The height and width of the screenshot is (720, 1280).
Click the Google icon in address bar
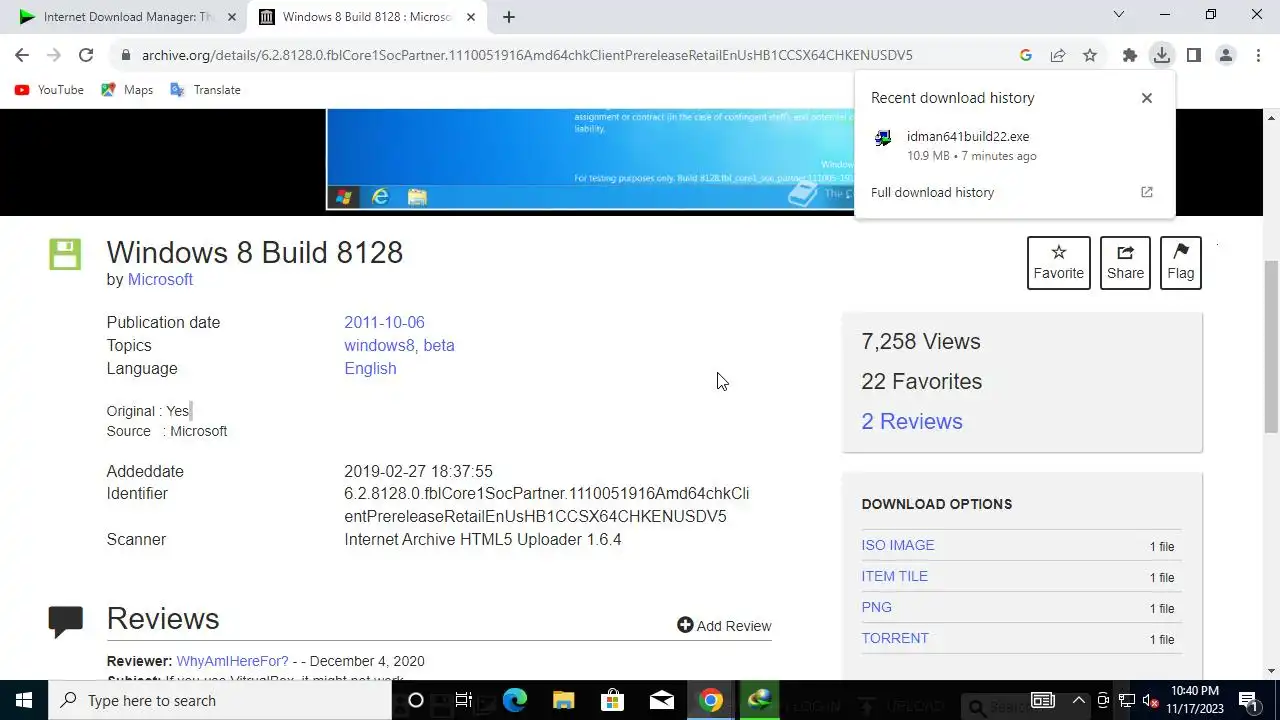1026,55
